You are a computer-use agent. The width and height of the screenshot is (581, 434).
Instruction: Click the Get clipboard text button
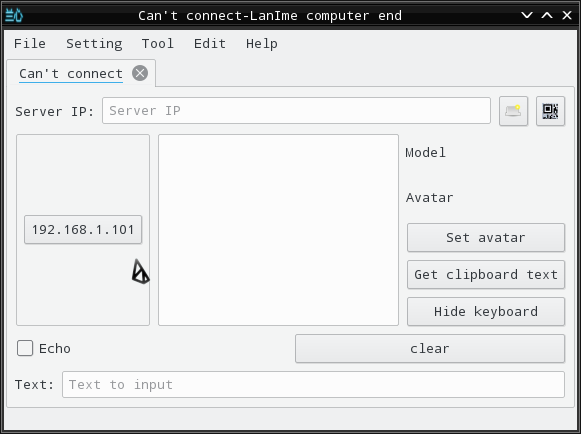[486, 274]
